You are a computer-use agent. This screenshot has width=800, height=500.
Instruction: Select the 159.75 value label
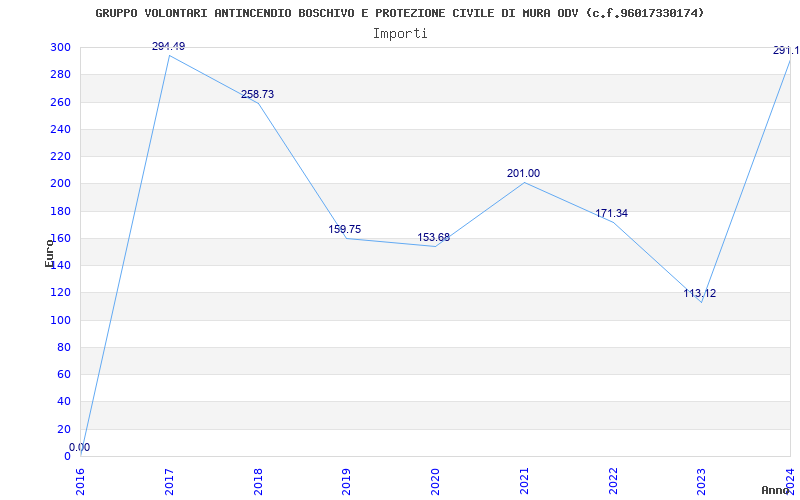(344, 230)
